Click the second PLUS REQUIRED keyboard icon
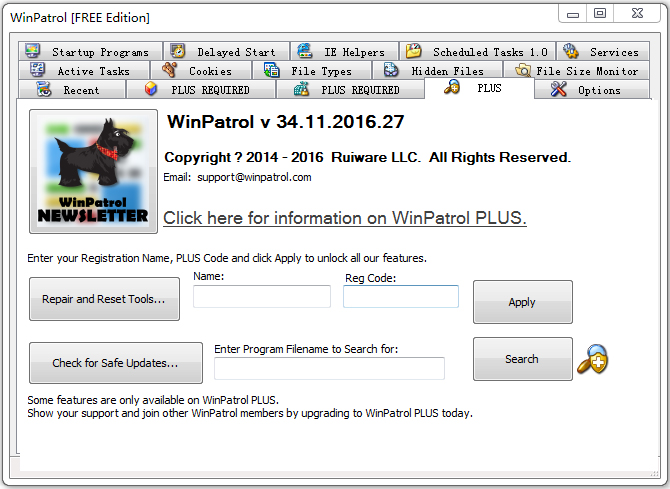Image resolution: width=670 pixels, height=489 pixels. click(x=301, y=89)
